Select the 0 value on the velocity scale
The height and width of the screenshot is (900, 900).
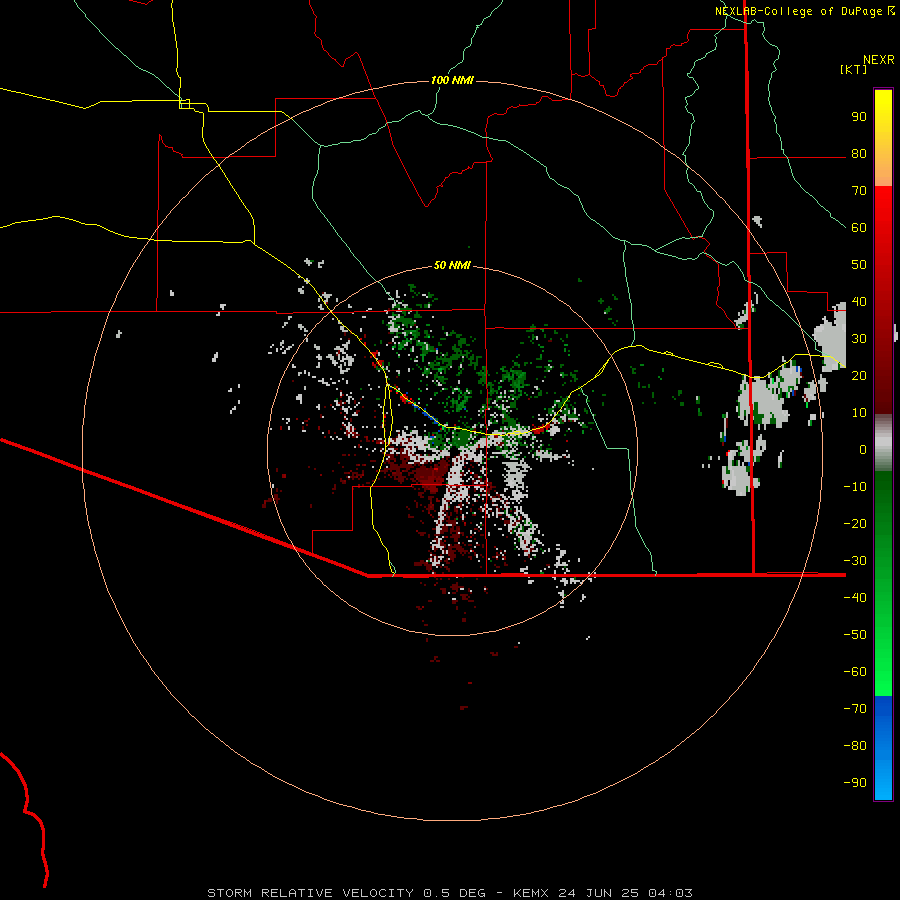pos(863,449)
